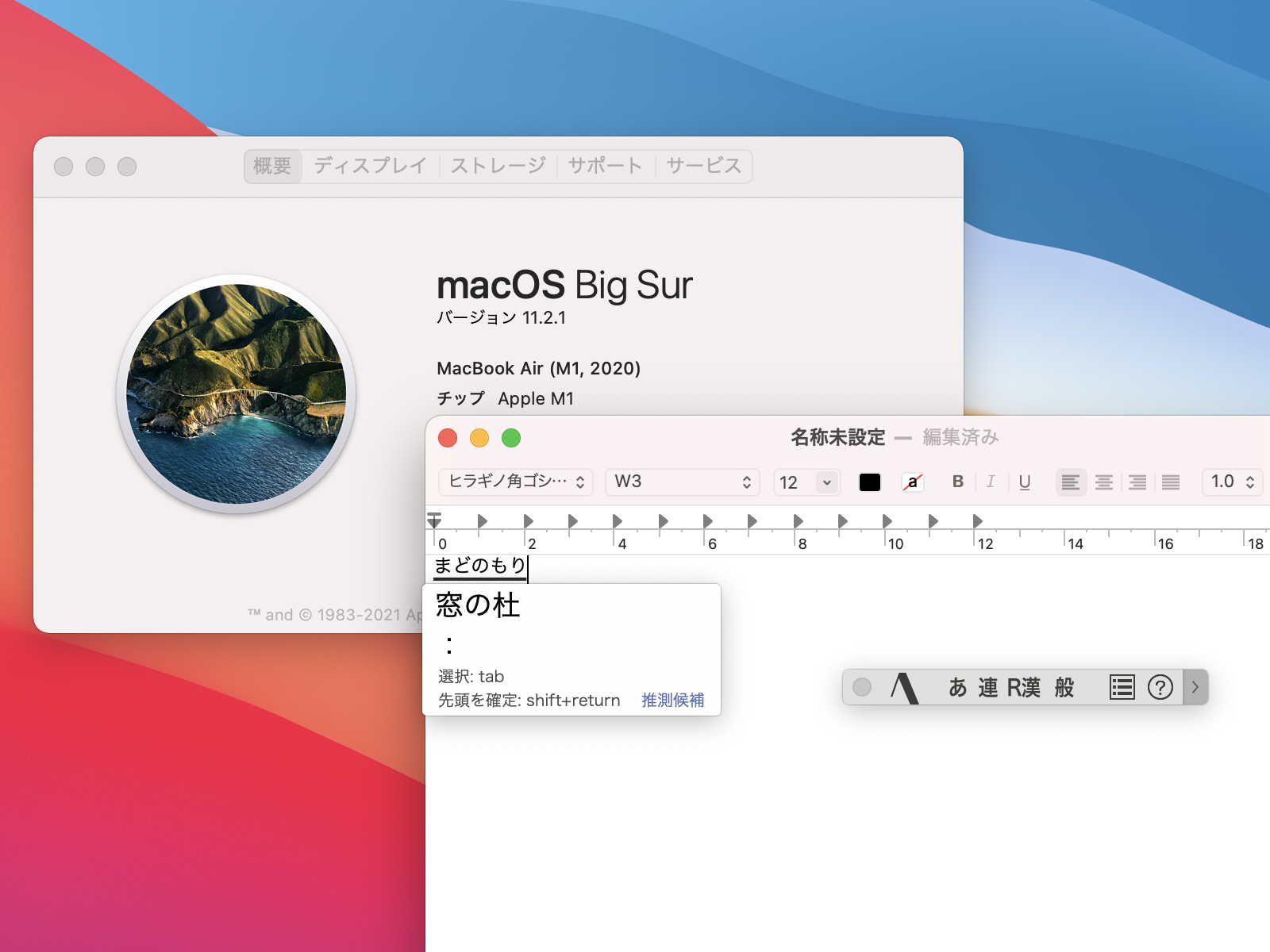This screenshot has height=952, width=1270.
Task: Click the 編集済み status in the title bar
Action: 960,437
